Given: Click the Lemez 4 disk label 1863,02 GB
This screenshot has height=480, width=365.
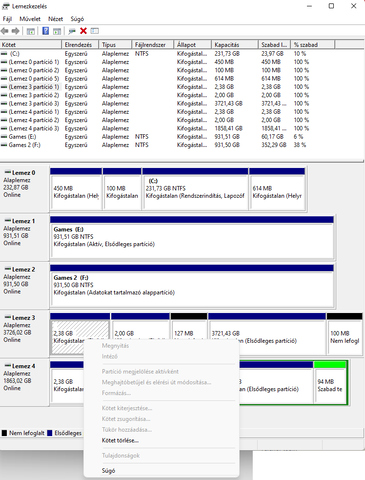Looking at the screenshot, I should point(17,381).
